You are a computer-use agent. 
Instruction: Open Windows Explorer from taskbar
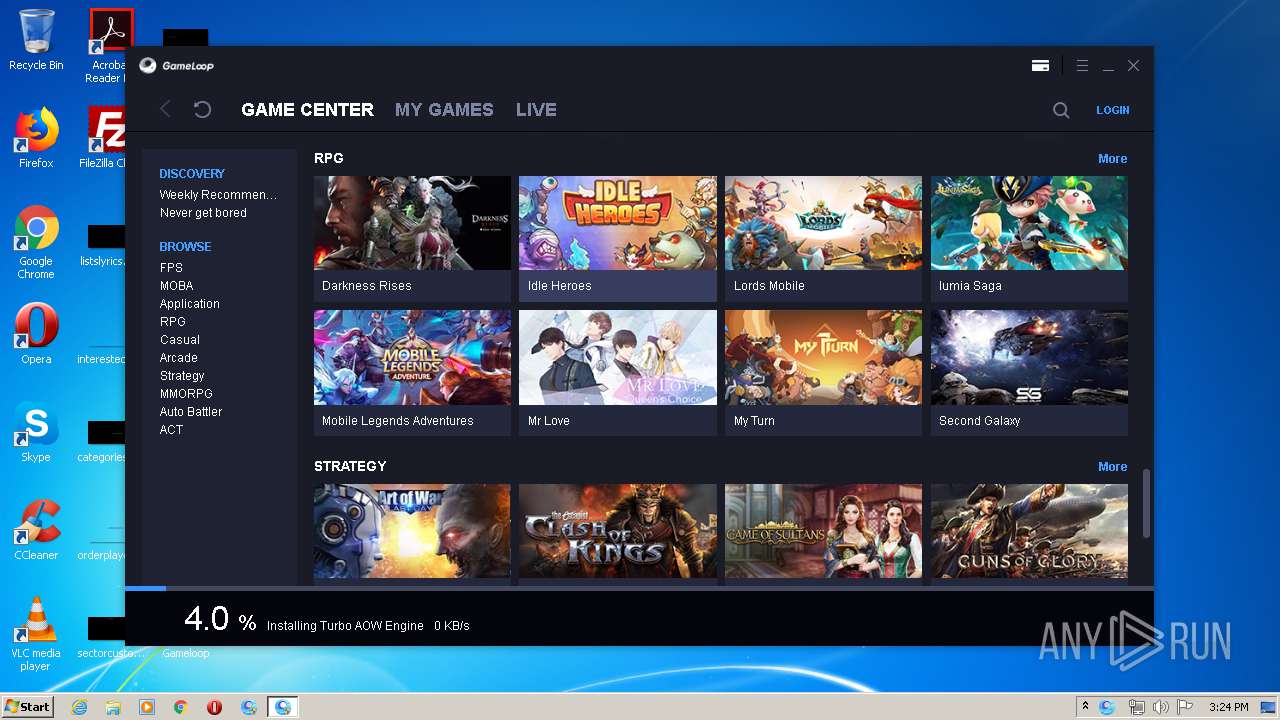pyautogui.click(x=113, y=707)
